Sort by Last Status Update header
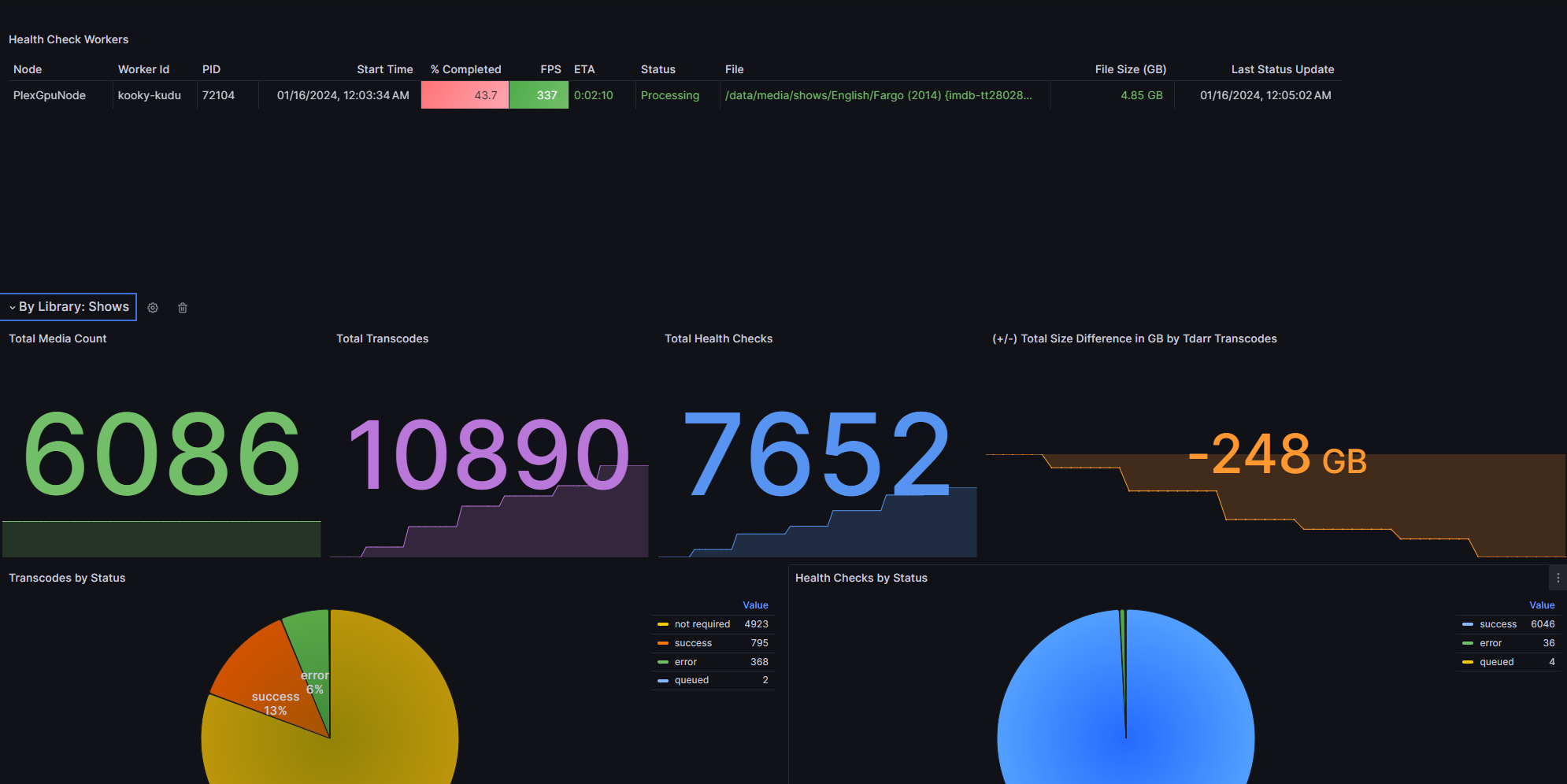The image size is (1567, 784). [x=1283, y=69]
